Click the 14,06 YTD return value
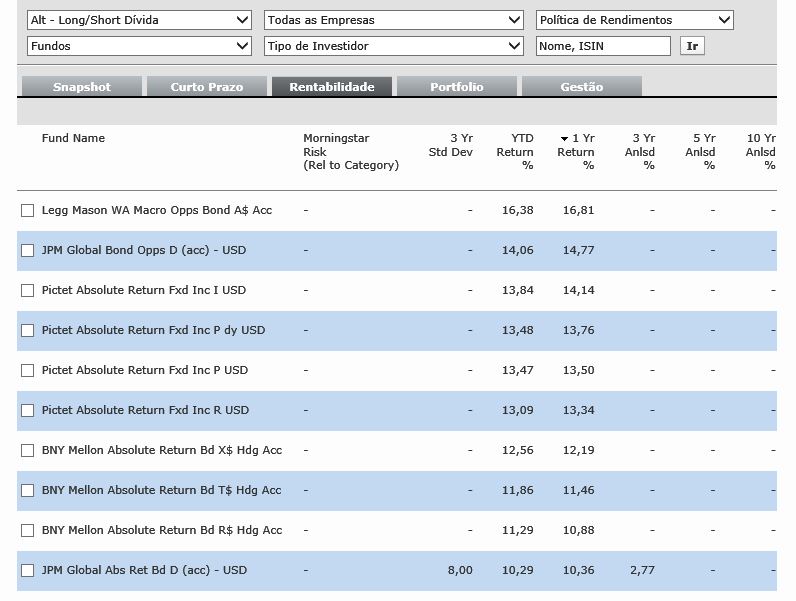Image resolution: width=796 pixels, height=601 pixels. click(518, 250)
